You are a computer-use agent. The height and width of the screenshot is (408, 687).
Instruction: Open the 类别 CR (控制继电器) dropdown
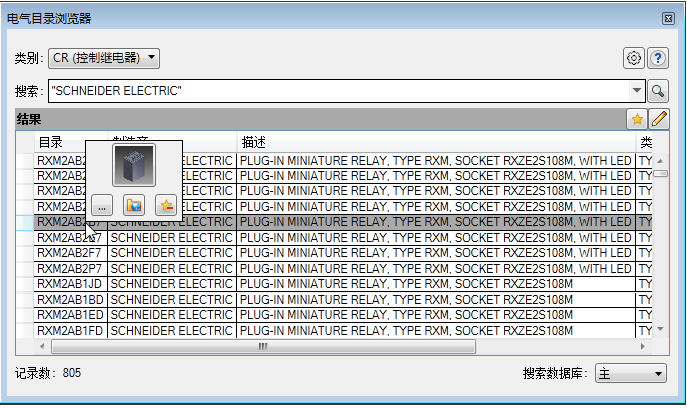pyautogui.click(x=104, y=58)
